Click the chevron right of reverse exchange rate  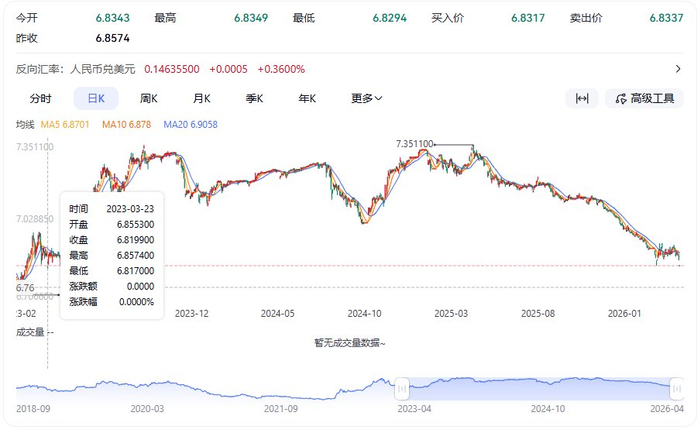(678, 69)
